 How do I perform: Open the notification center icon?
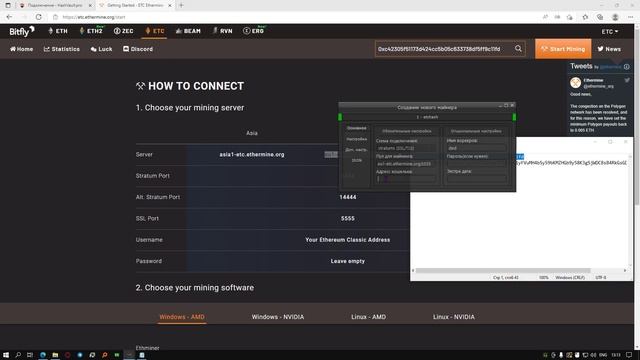pyautogui.click(x=629, y=355)
